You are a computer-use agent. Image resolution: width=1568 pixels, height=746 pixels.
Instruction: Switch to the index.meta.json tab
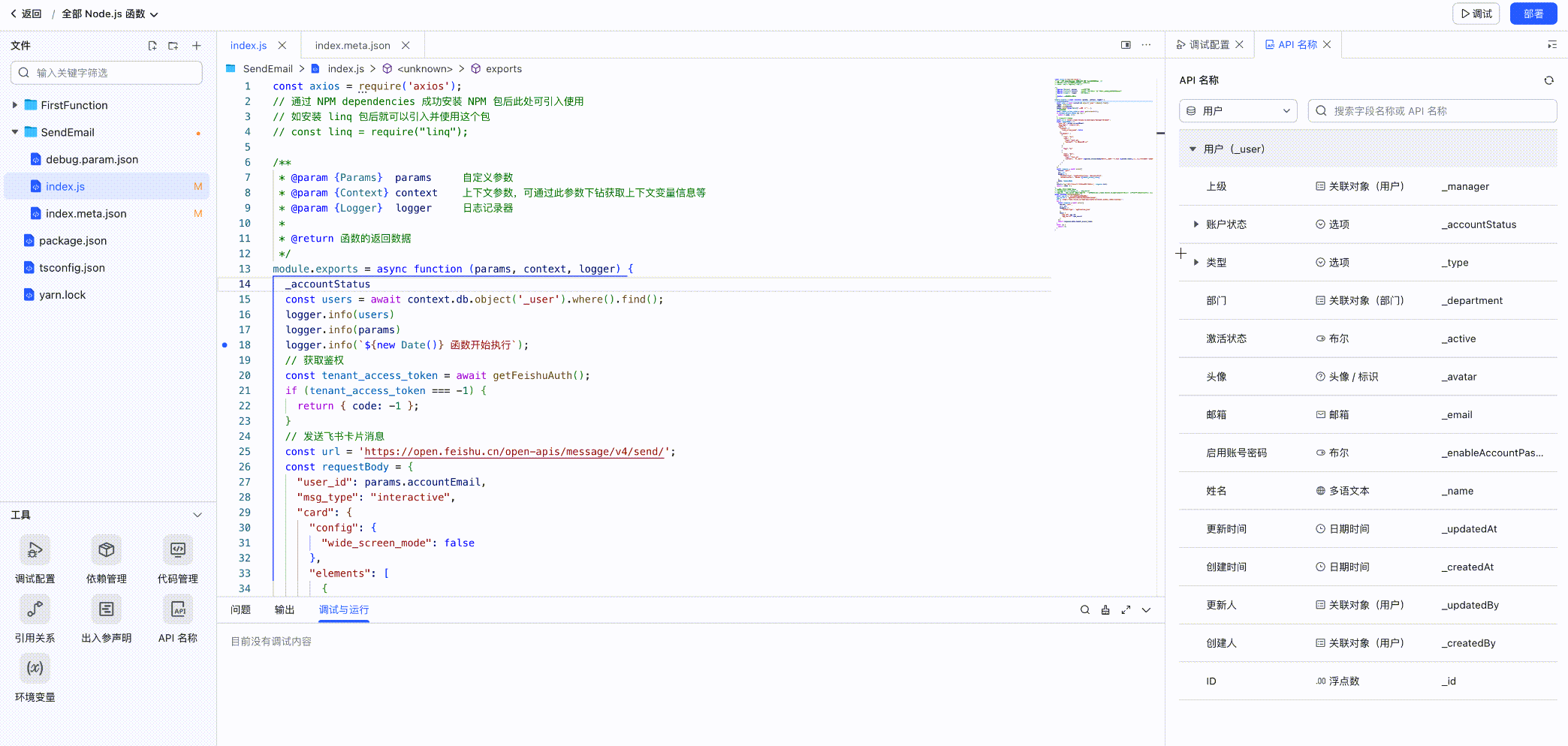(352, 46)
